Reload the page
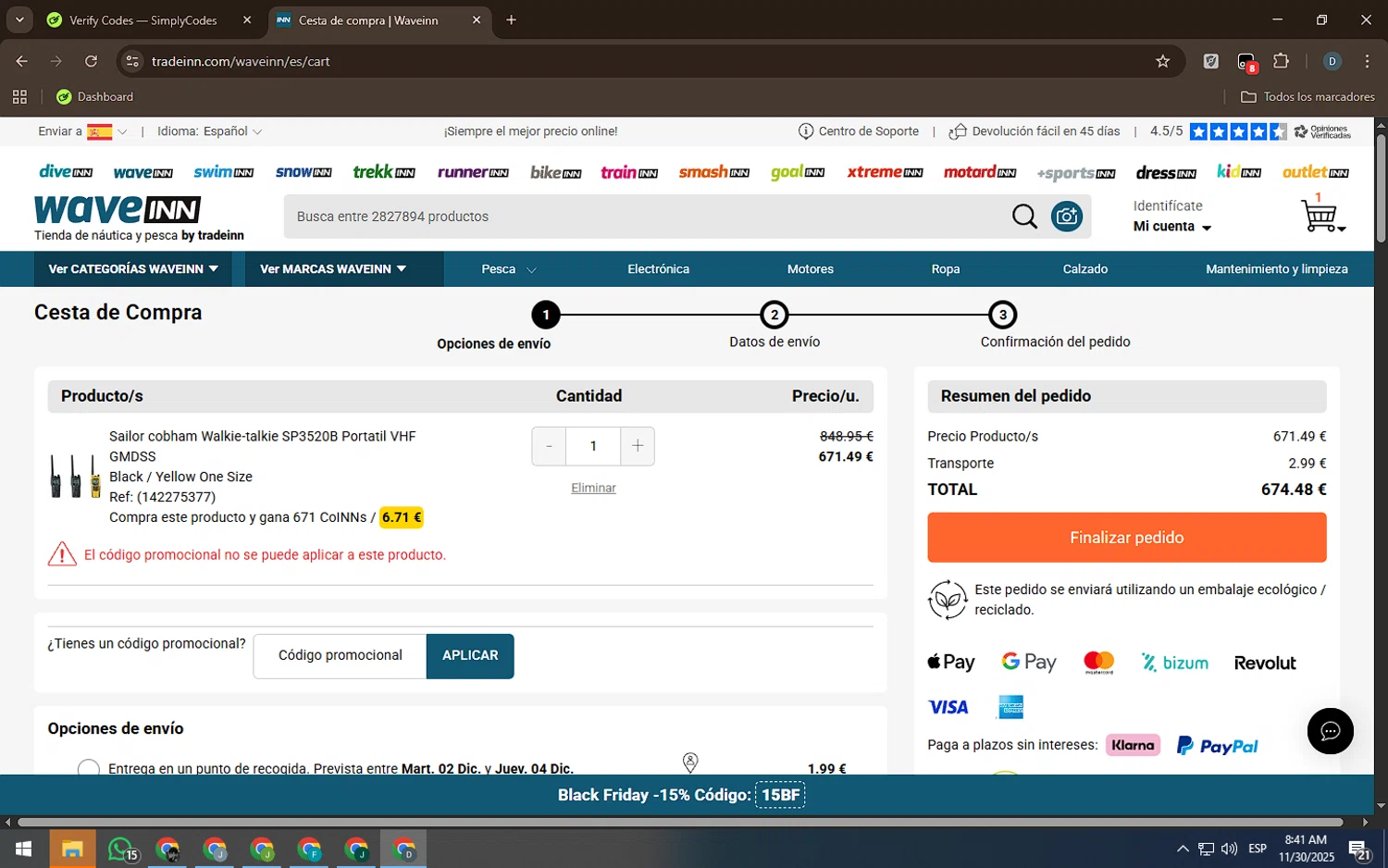This screenshot has height=868, width=1388. (x=91, y=61)
